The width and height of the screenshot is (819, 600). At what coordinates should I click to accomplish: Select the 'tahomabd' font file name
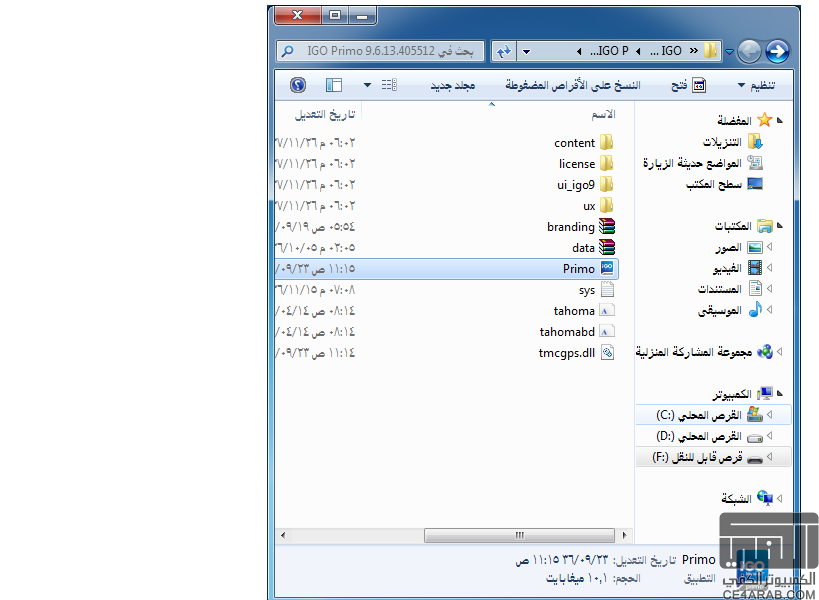pos(567,332)
